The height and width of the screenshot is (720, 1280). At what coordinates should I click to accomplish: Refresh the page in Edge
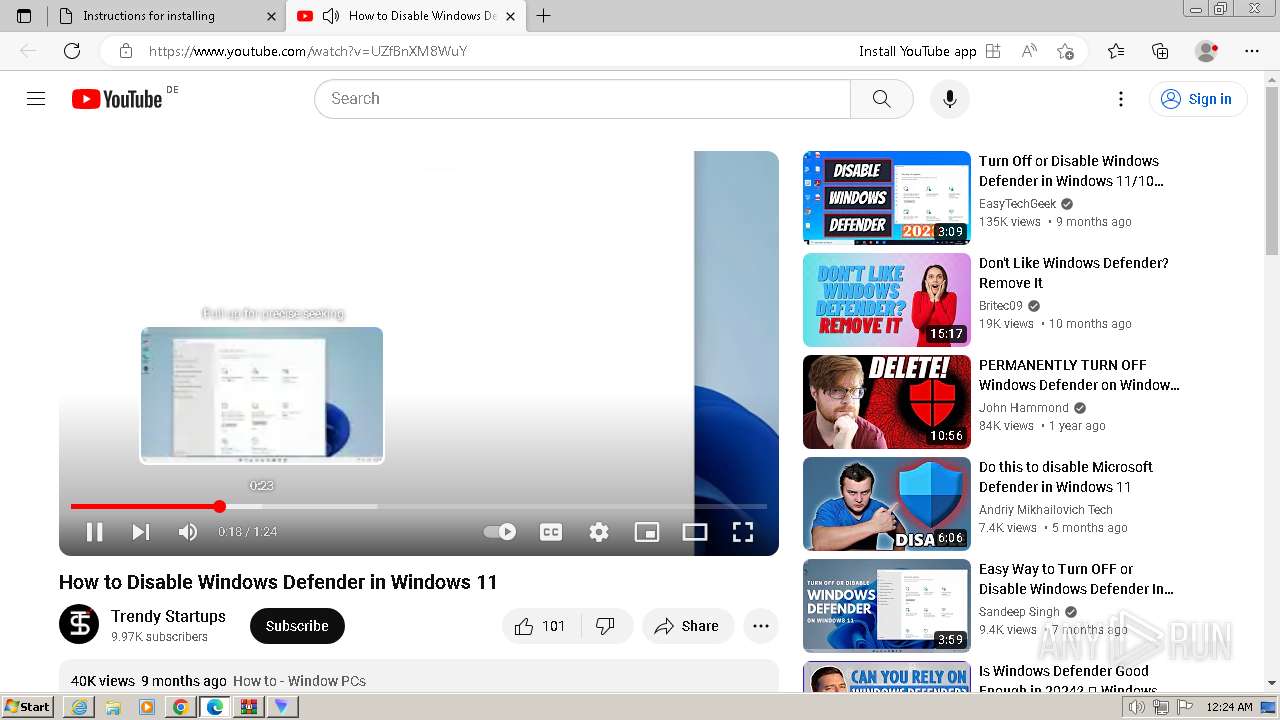tap(72, 51)
